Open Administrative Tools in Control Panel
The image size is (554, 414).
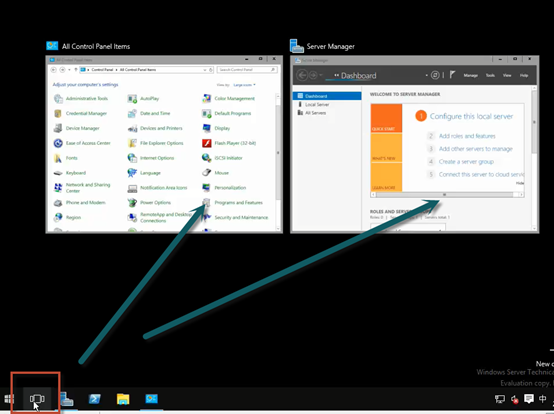pyautogui.click(x=81, y=99)
